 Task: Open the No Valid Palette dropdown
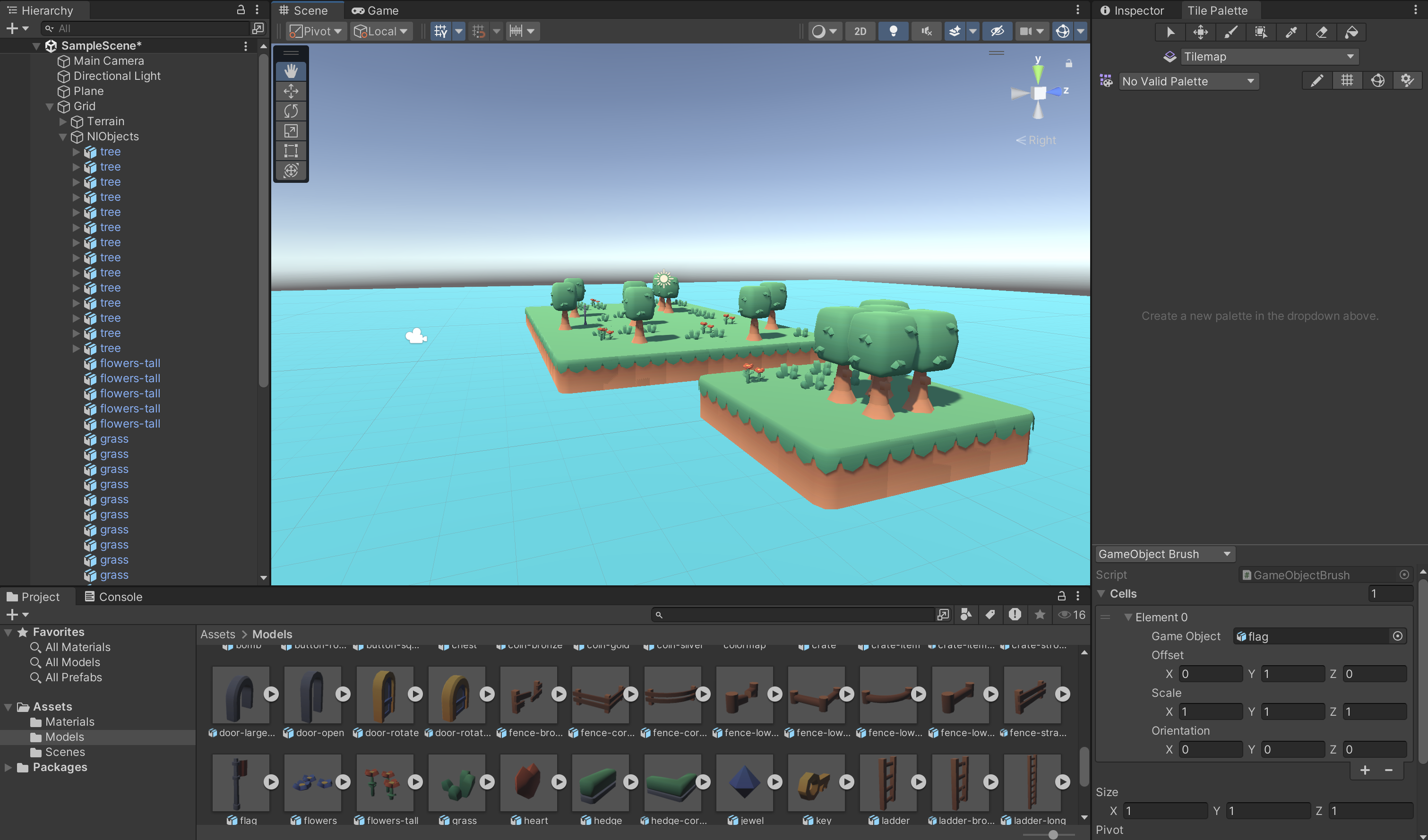point(1188,81)
